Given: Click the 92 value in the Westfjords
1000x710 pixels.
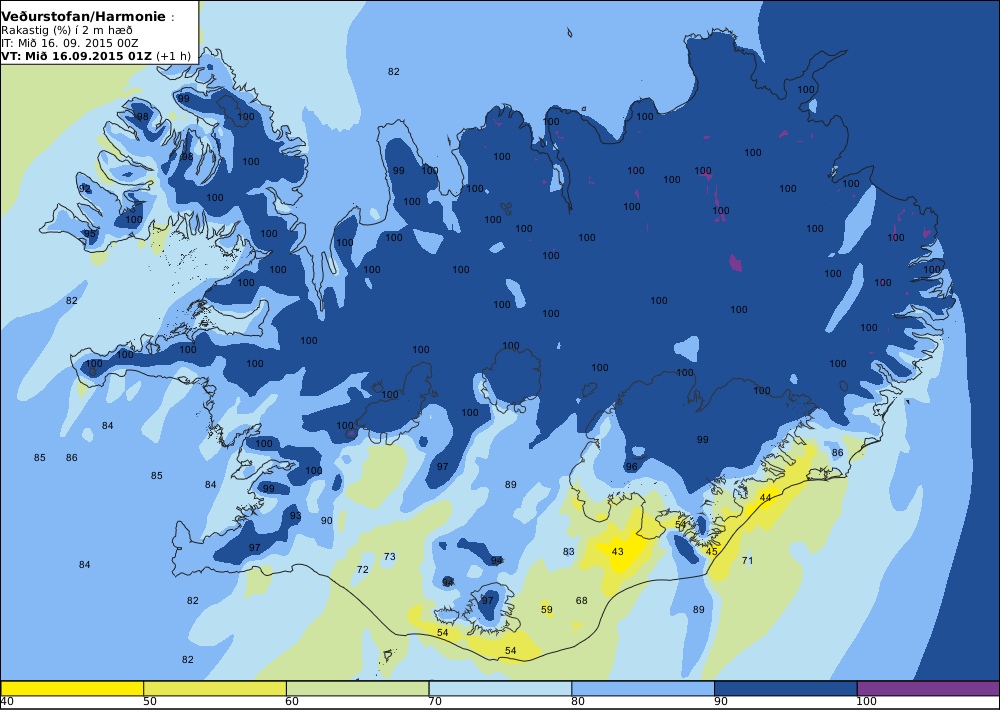Looking at the screenshot, I should [85, 188].
